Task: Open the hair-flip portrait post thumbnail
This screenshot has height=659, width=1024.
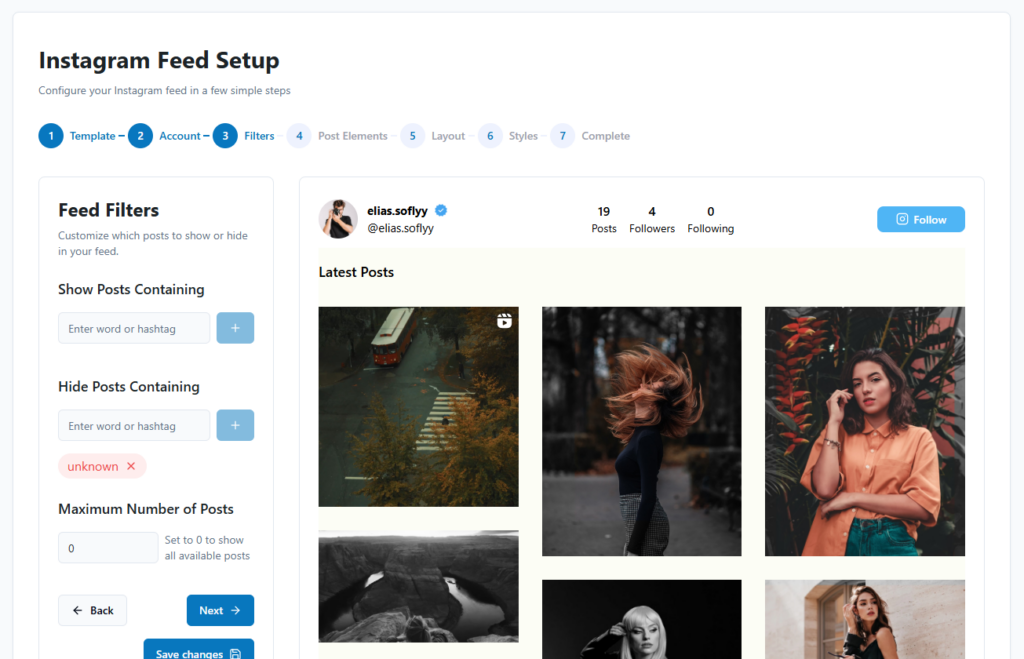Action: point(641,431)
